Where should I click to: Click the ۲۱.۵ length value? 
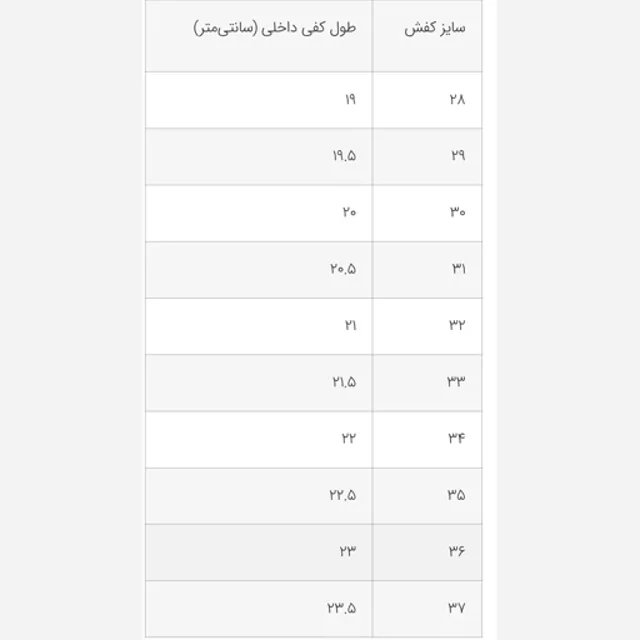344,382
